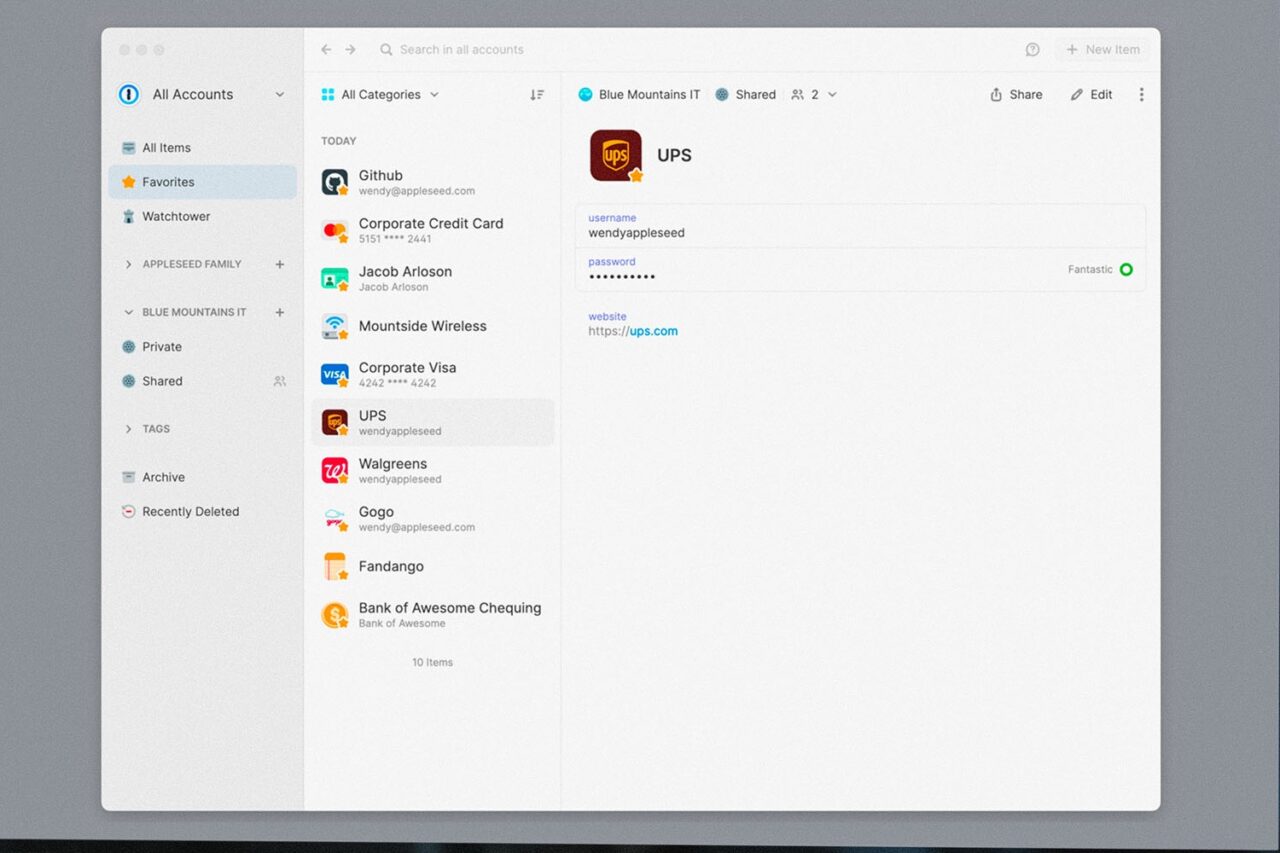Screen dimensions: 1280x853
Task: Click the forward navigation arrow
Action: [x=351, y=50]
